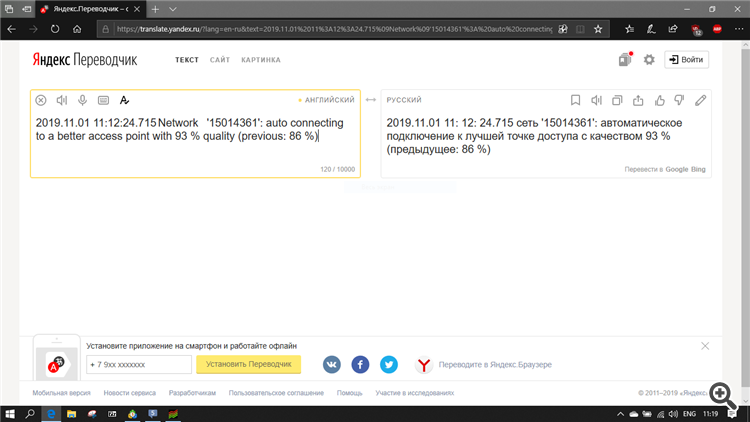
Task: Open translation in Google
Action: pyautogui.click(x=677, y=169)
